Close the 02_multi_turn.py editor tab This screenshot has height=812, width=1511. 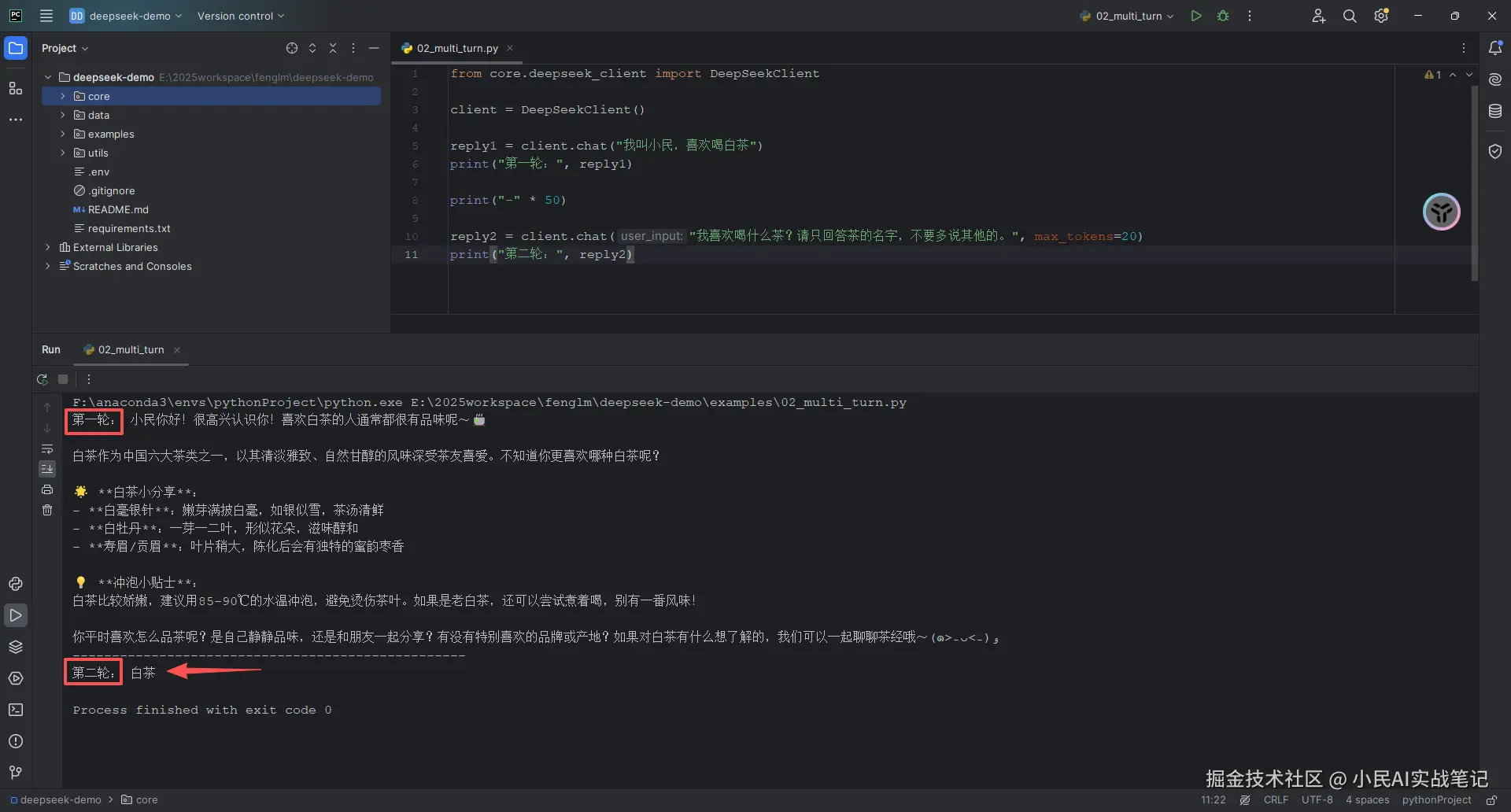tap(510, 48)
